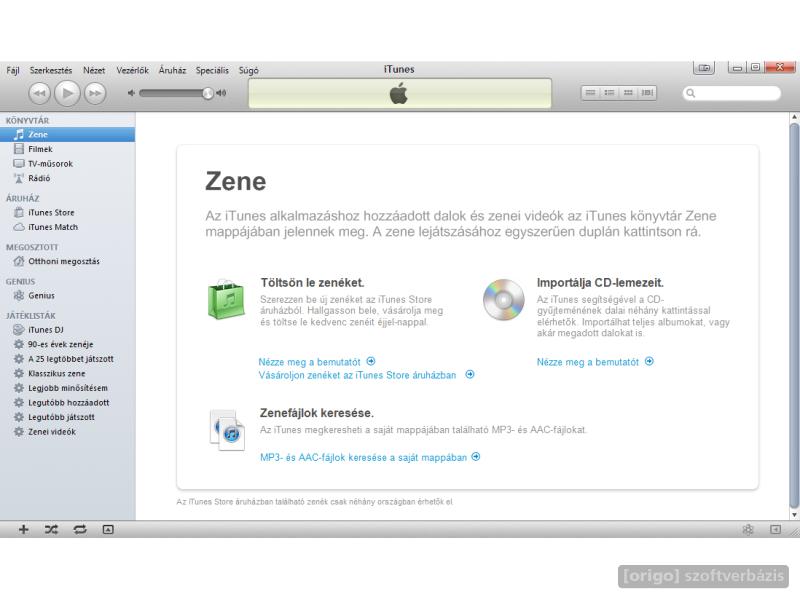Switch to Cover Flow view
The image size is (800, 600).
point(647,93)
